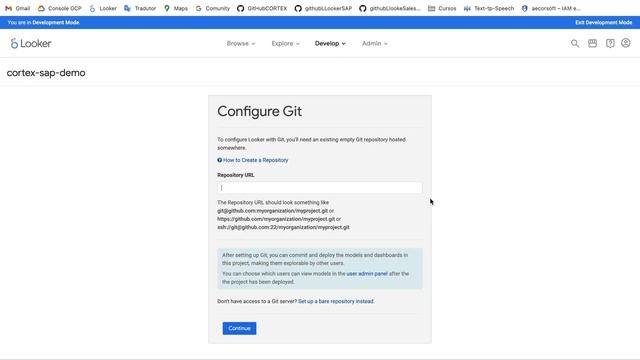640x360 pixels.
Task: Click the Looker logo
Action: click(31, 43)
